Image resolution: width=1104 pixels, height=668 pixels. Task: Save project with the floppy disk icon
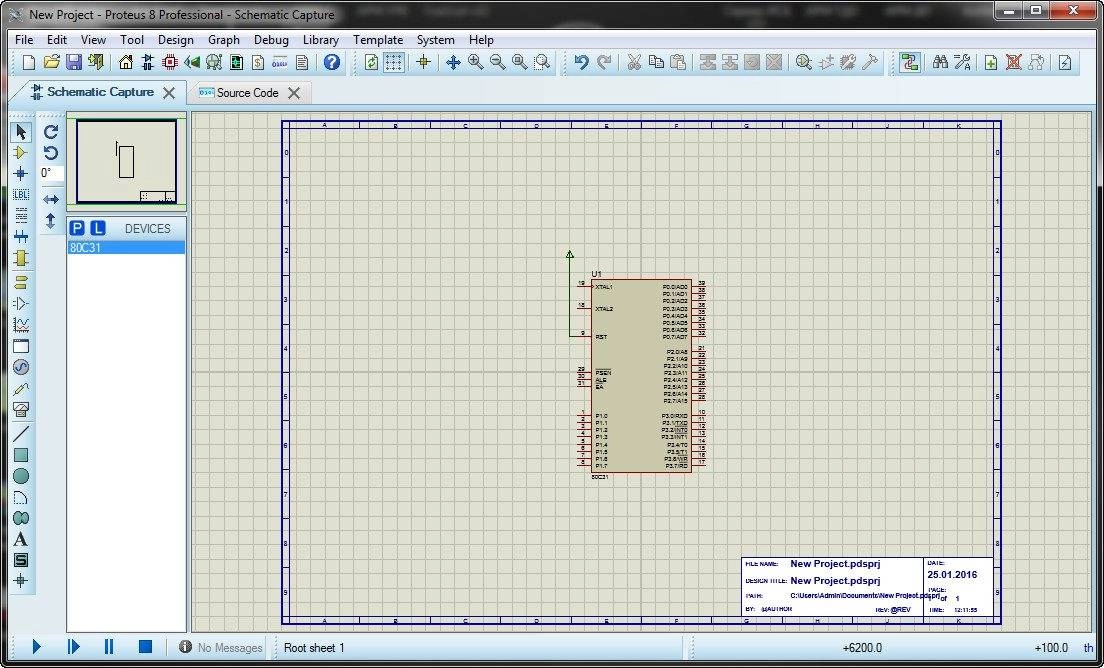click(x=73, y=63)
